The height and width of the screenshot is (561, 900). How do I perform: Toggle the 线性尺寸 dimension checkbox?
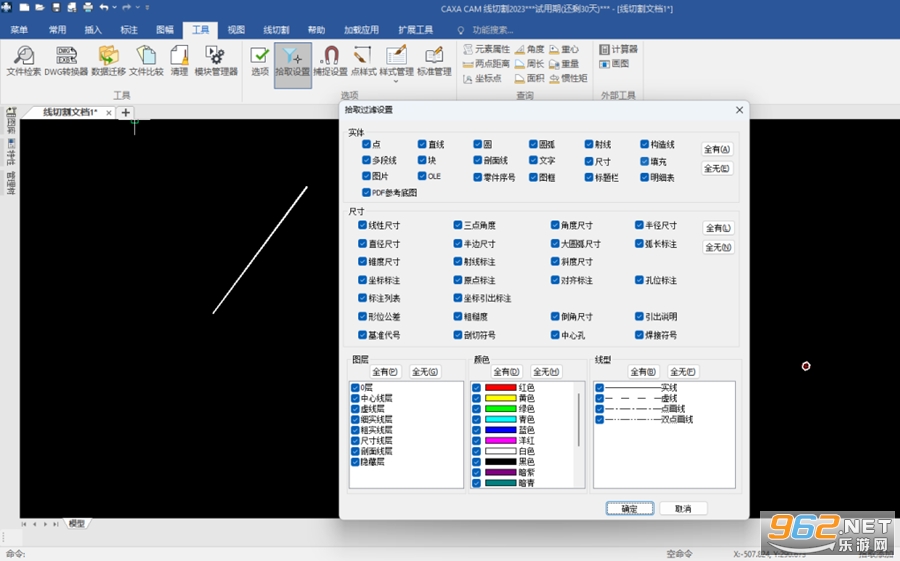pos(362,225)
